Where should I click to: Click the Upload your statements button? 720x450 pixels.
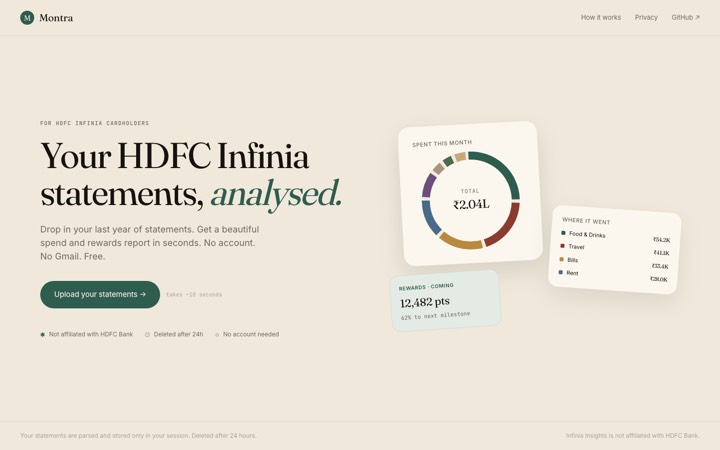click(x=100, y=294)
